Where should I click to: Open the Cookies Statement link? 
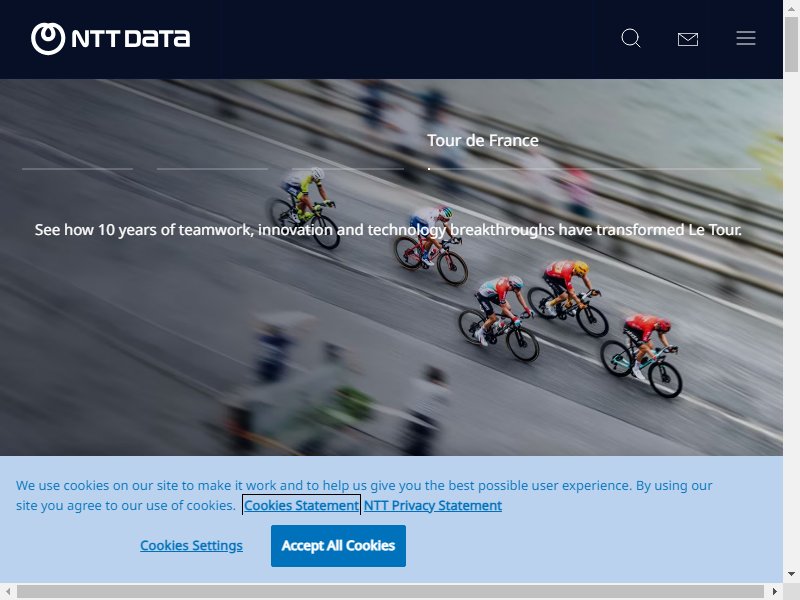point(301,505)
